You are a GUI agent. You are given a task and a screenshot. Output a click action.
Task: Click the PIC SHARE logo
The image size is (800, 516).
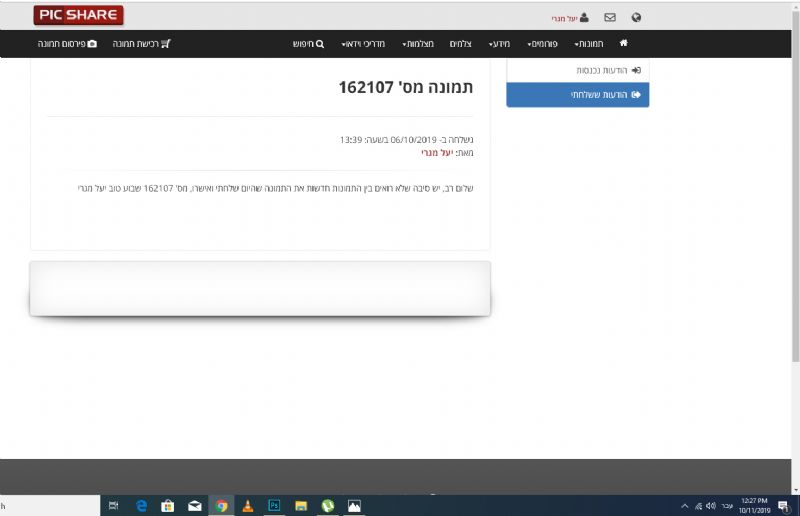pos(78,15)
